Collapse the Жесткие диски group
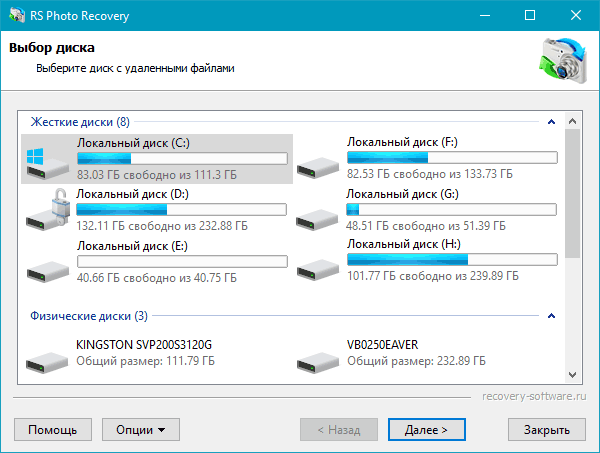 pyautogui.click(x=551, y=122)
